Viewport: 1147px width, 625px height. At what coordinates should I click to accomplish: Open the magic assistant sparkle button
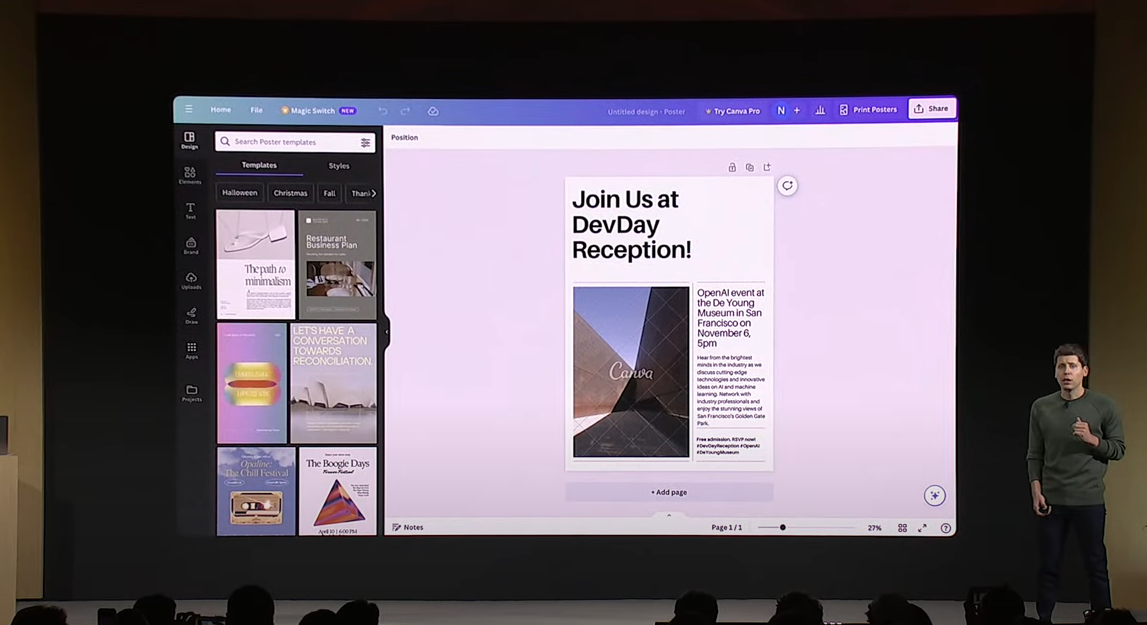pyautogui.click(x=934, y=496)
